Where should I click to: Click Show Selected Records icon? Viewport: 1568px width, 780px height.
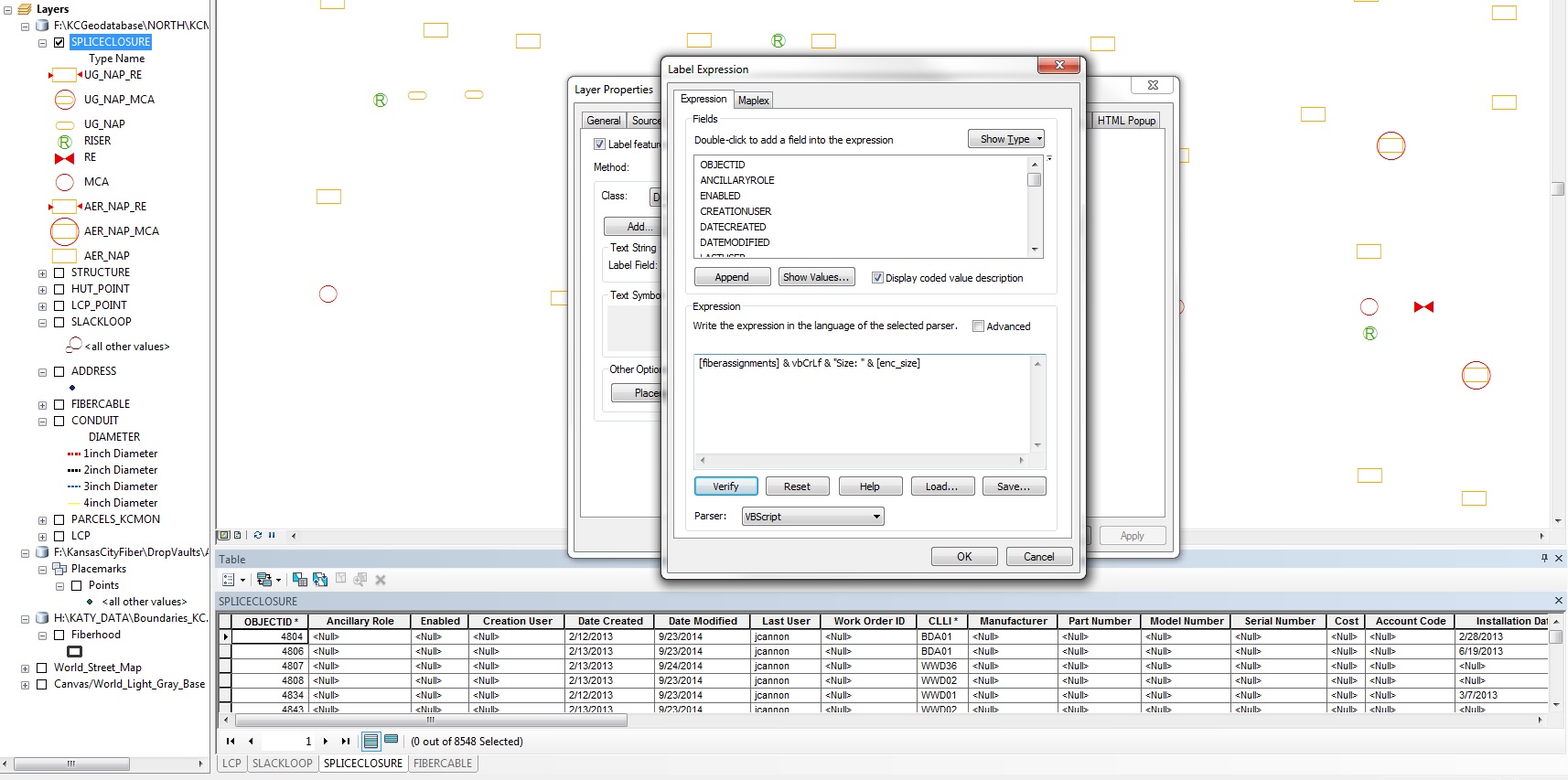tap(392, 740)
